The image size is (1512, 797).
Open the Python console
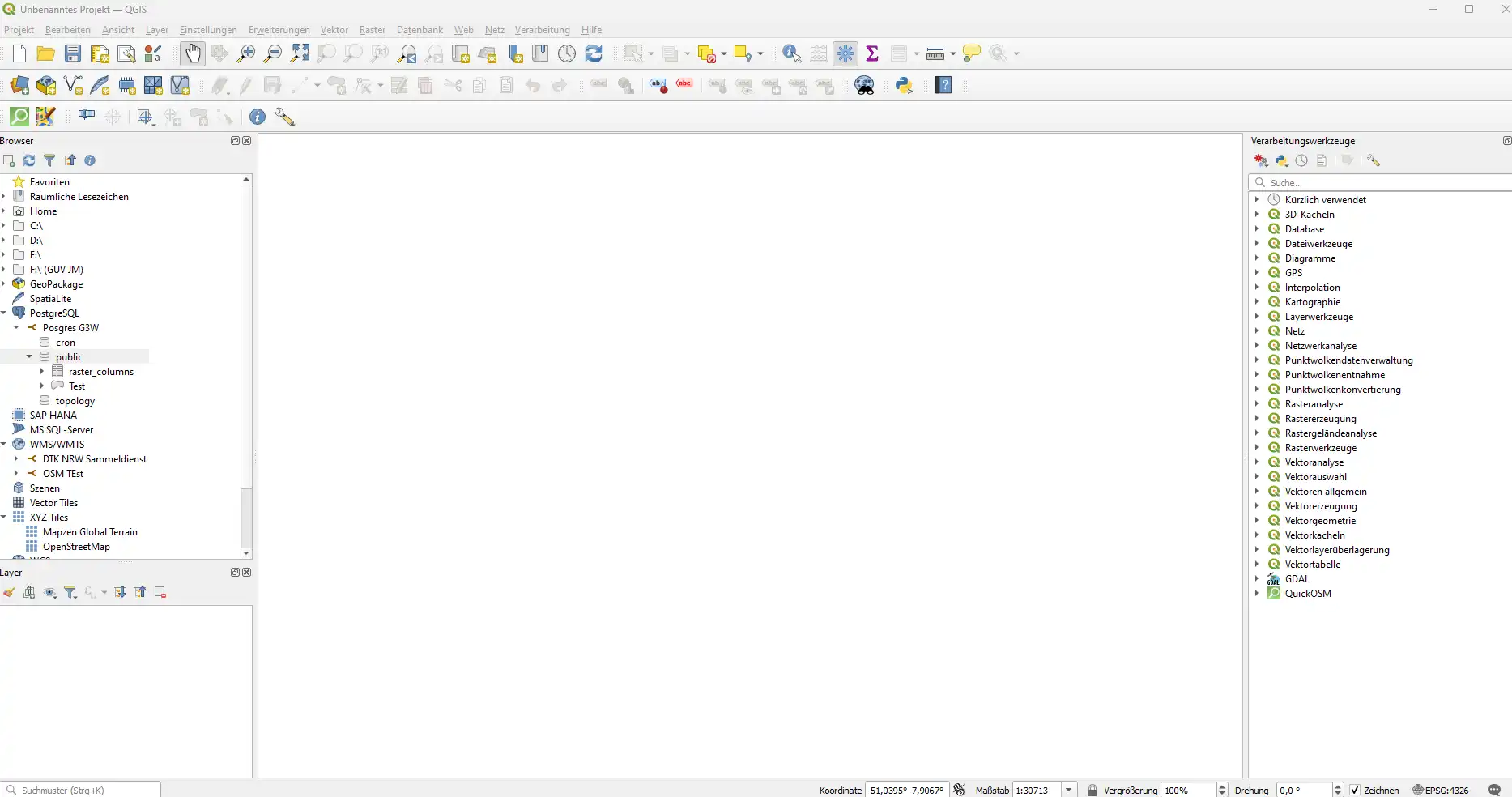(x=905, y=85)
